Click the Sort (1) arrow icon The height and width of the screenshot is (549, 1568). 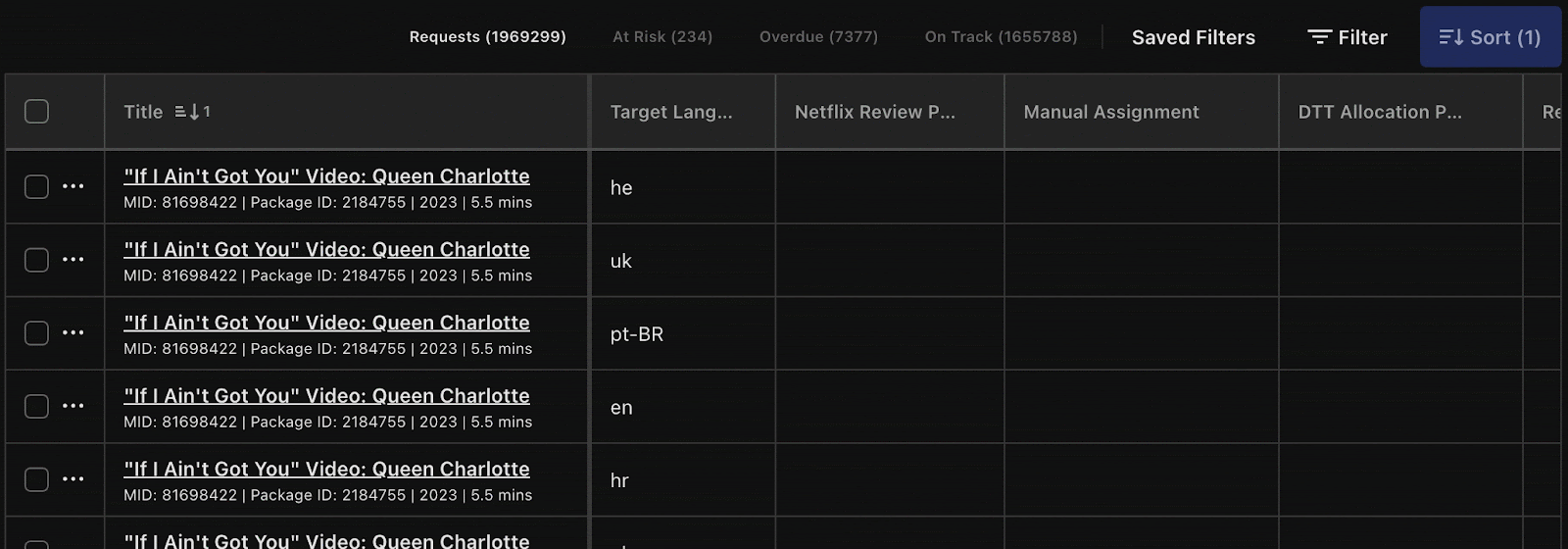tap(1450, 37)
